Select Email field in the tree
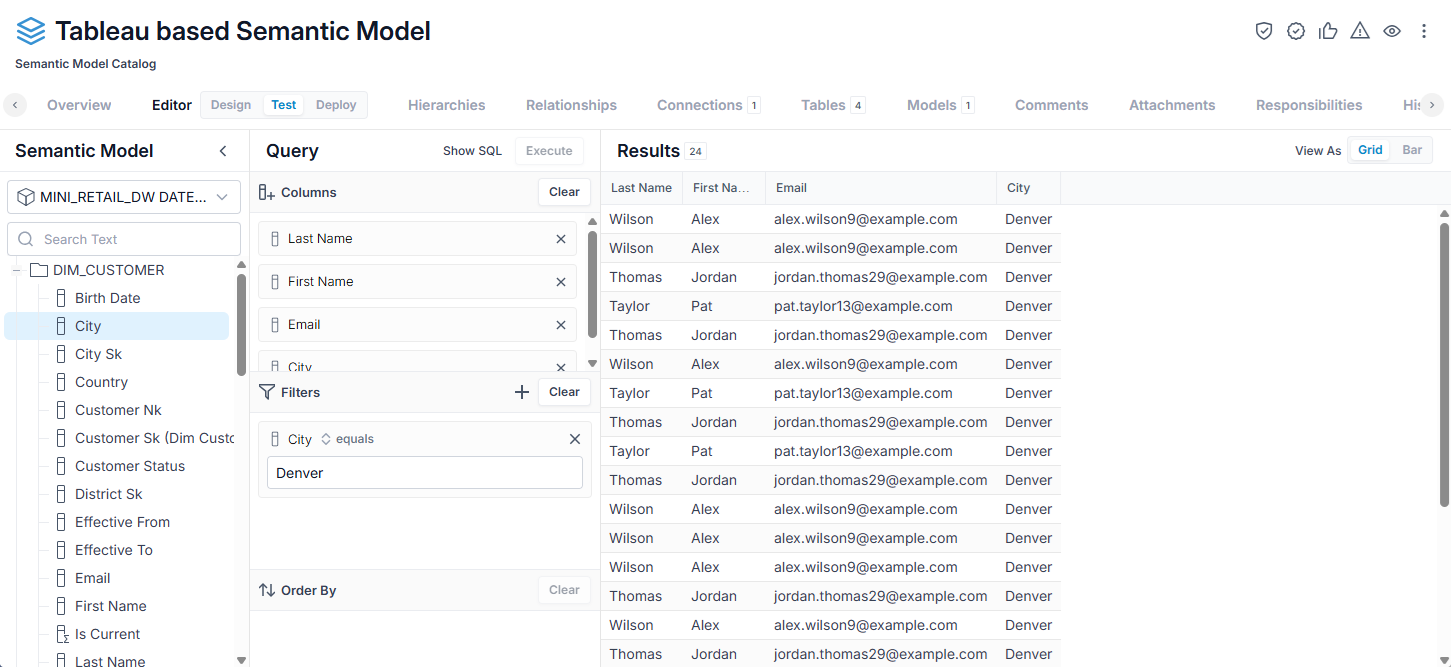 92,578
